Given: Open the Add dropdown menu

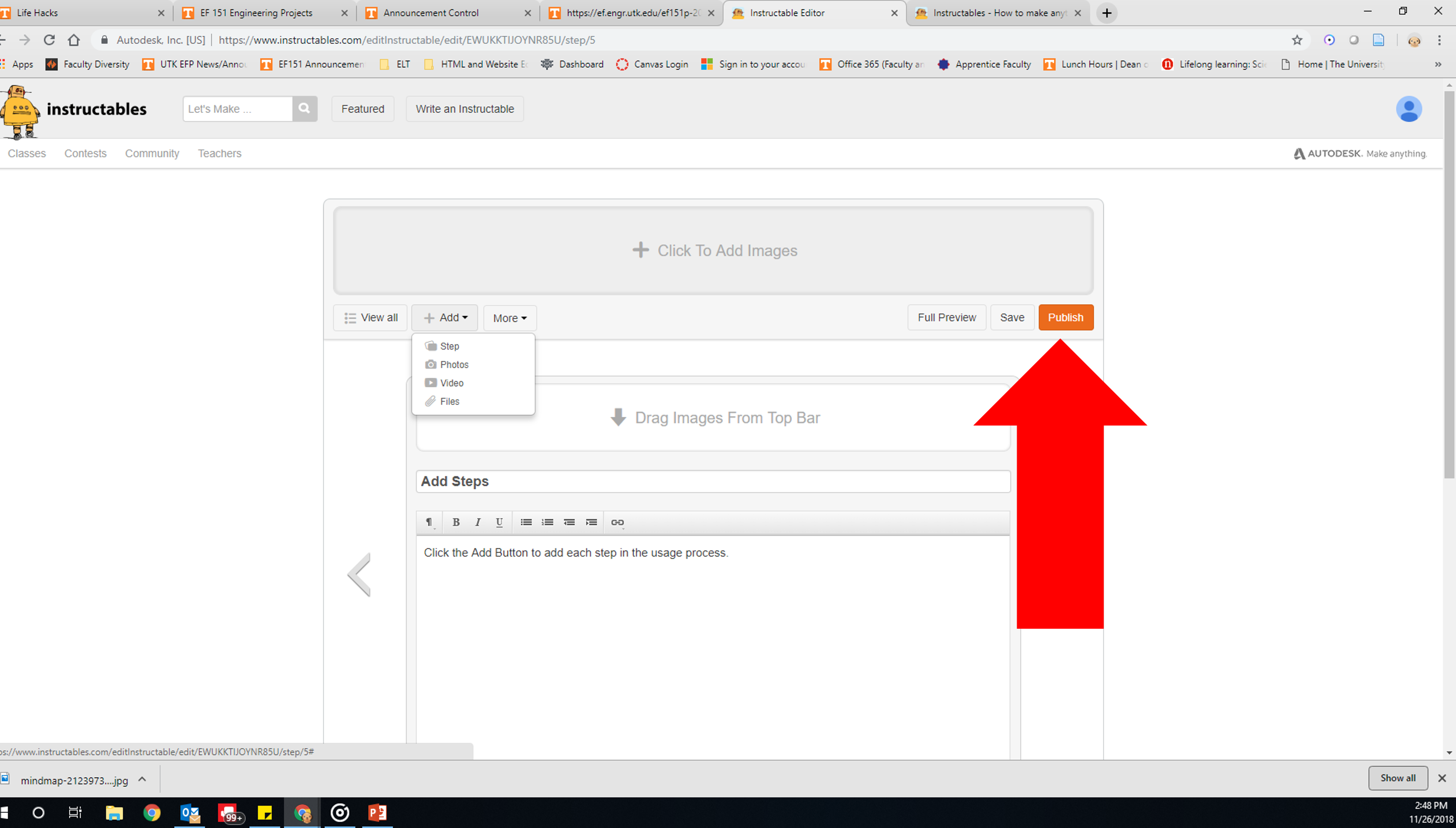Looking at the screenshot, I should (444, 317).
